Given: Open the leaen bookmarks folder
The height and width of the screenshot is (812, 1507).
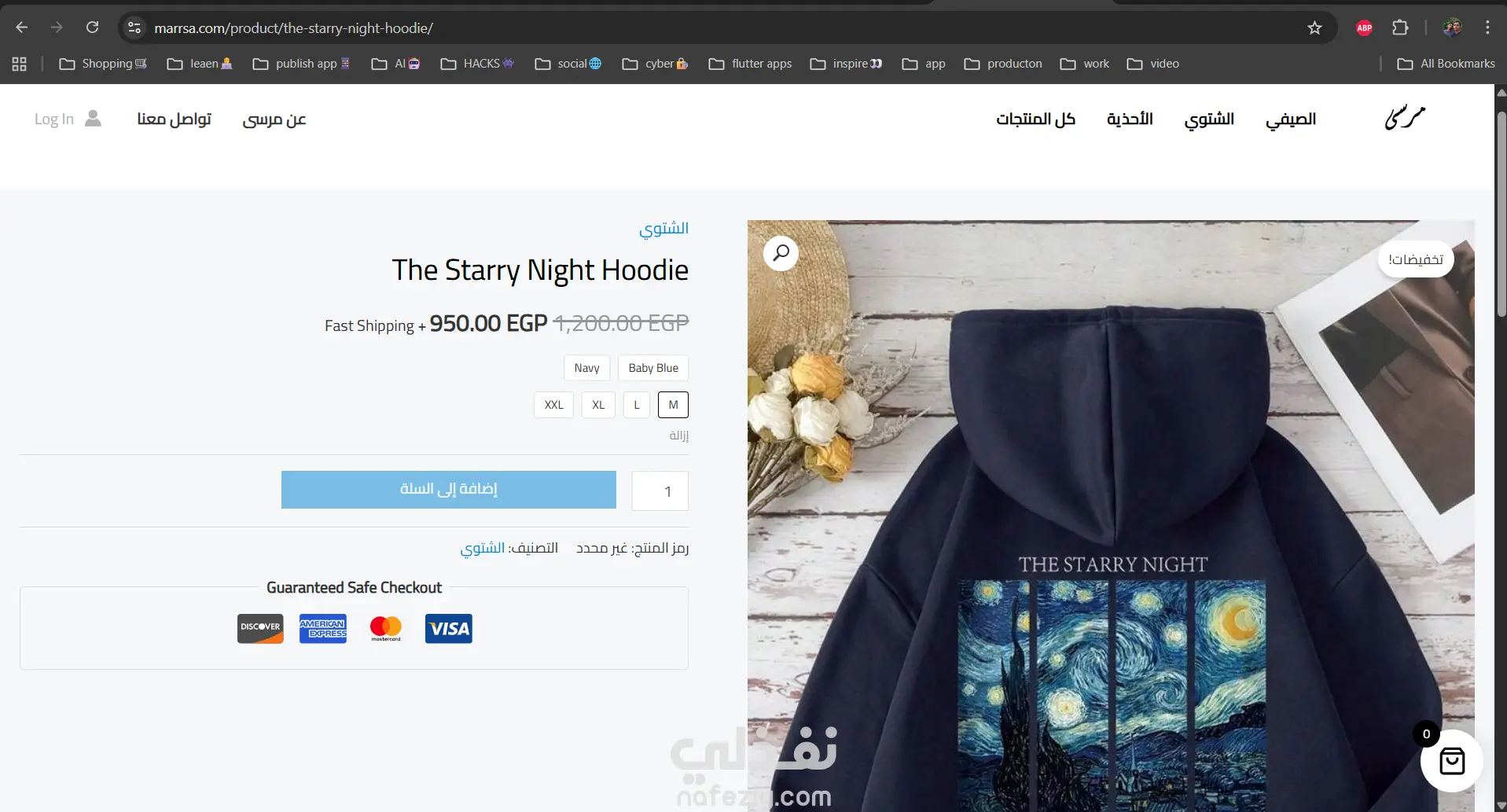Looking at the screenshot, I should [200, 64].
